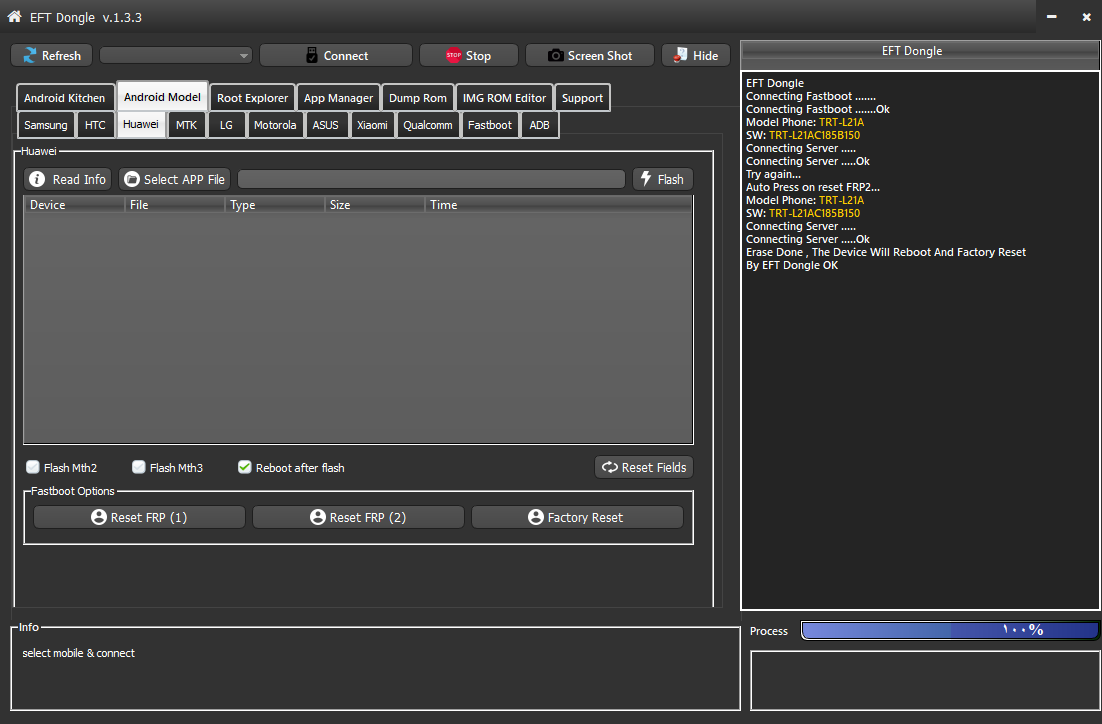Click 'Auto Press on reset FRP2...' log line
This screenshot has height=724, width=1102.
[812, 187]
